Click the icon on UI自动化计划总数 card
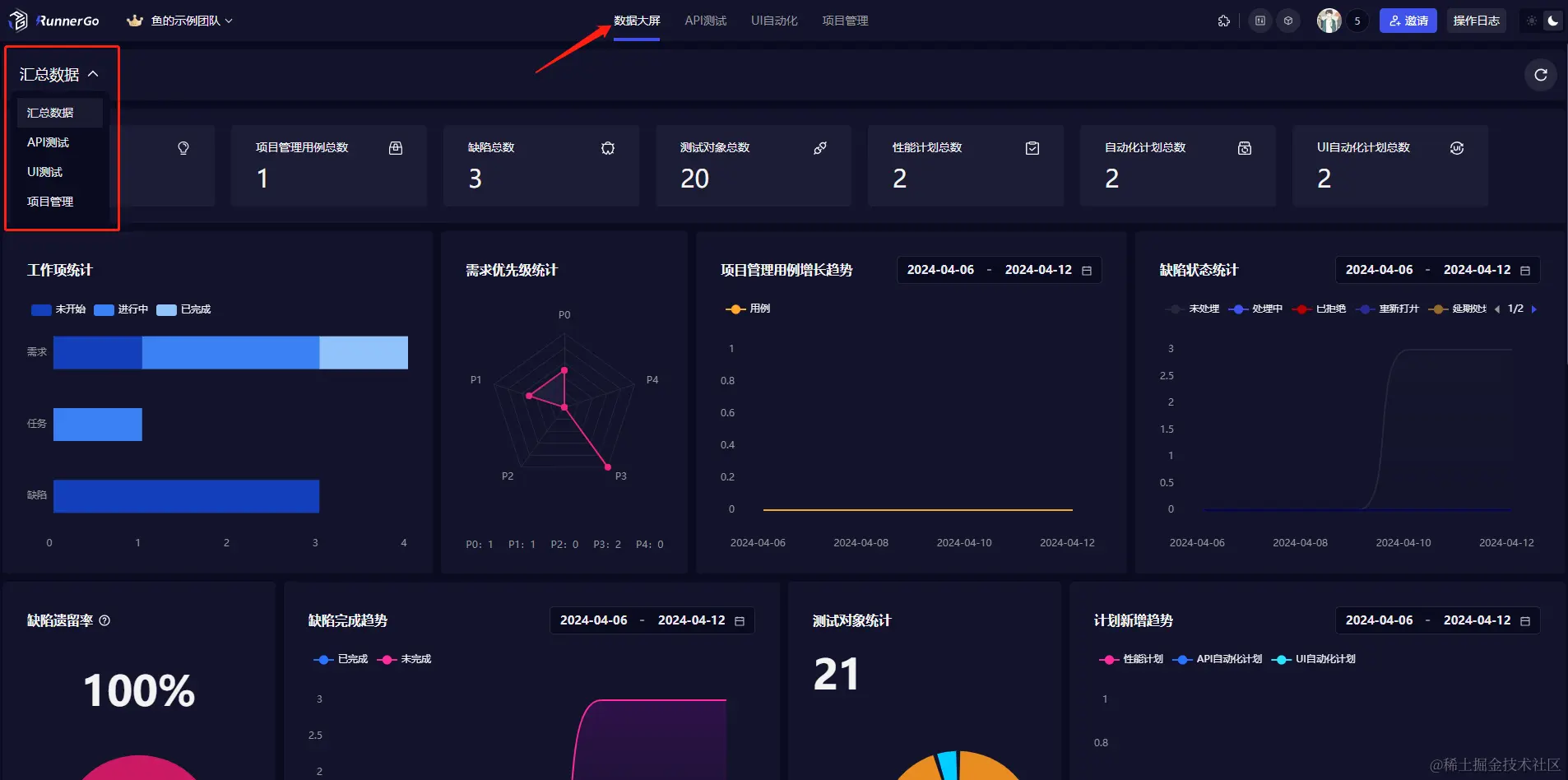The image size is (1568, 780). [1457, 148]
